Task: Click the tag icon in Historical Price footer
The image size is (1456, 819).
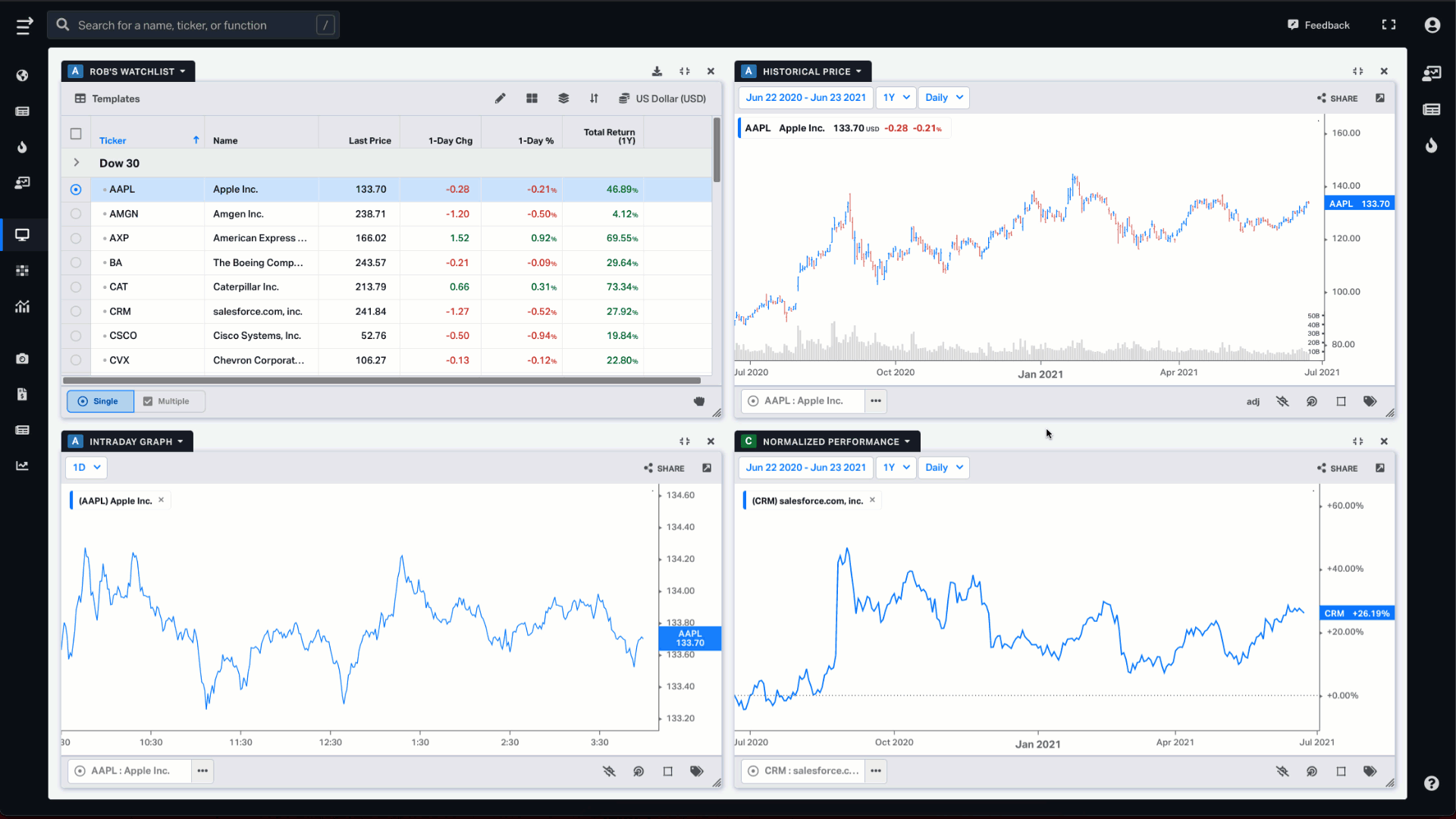Action: (1370, 401)
